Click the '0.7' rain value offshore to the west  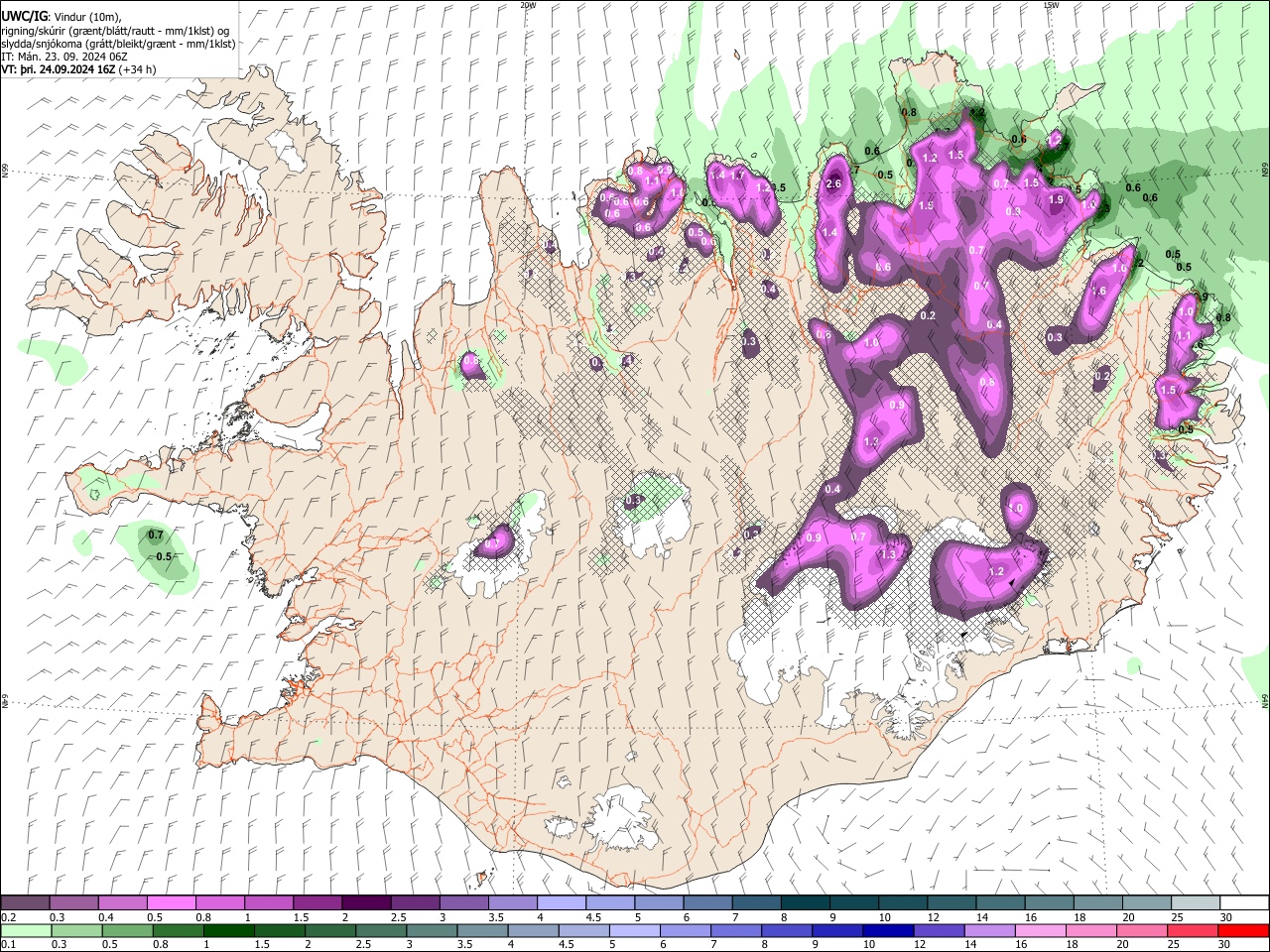[155, 535]
